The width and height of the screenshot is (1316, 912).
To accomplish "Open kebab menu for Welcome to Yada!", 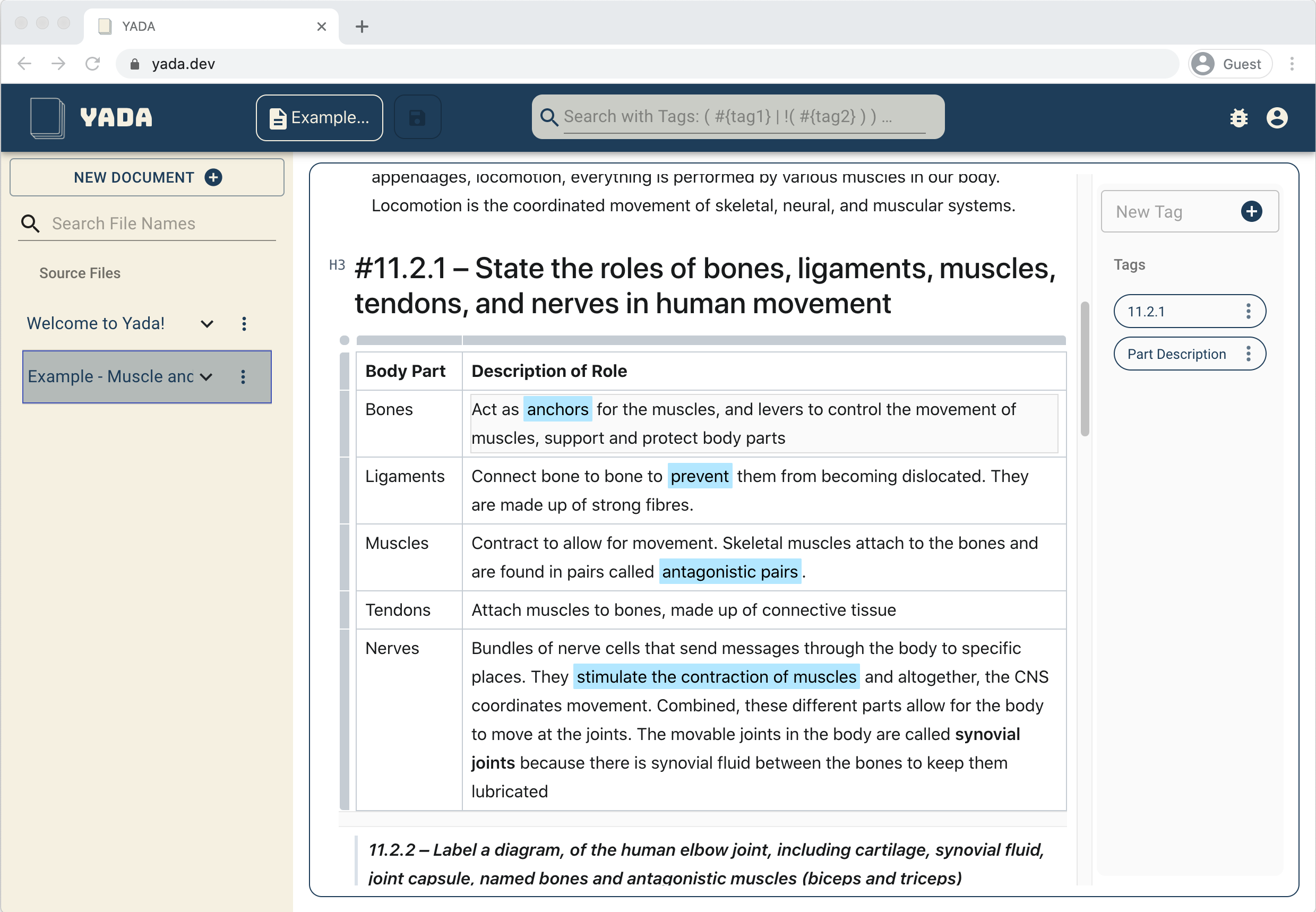I will pyautogui.click(x=244, y=324).
